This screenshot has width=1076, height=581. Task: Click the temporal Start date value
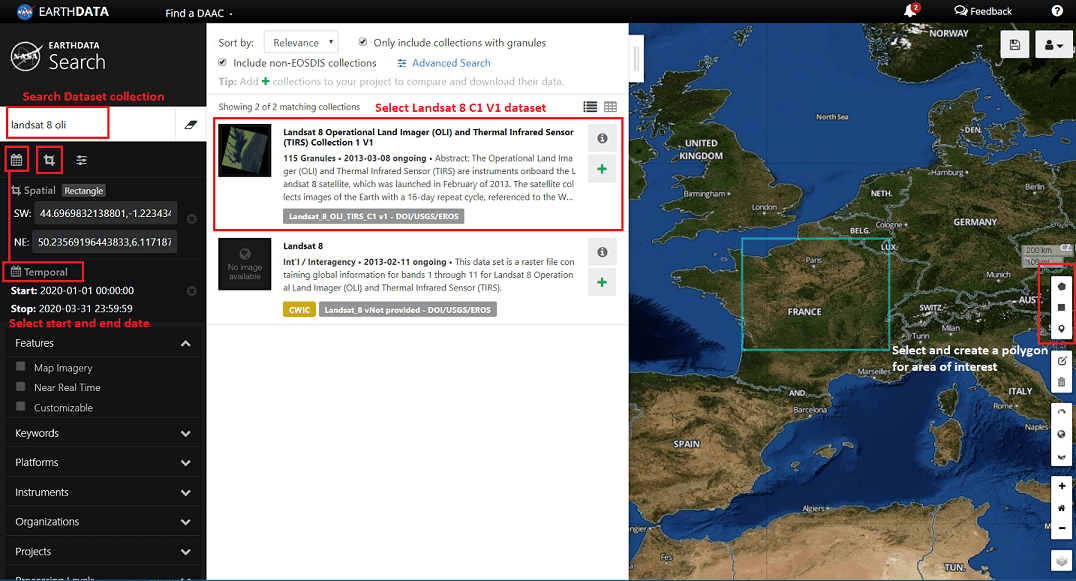[86, 291]
